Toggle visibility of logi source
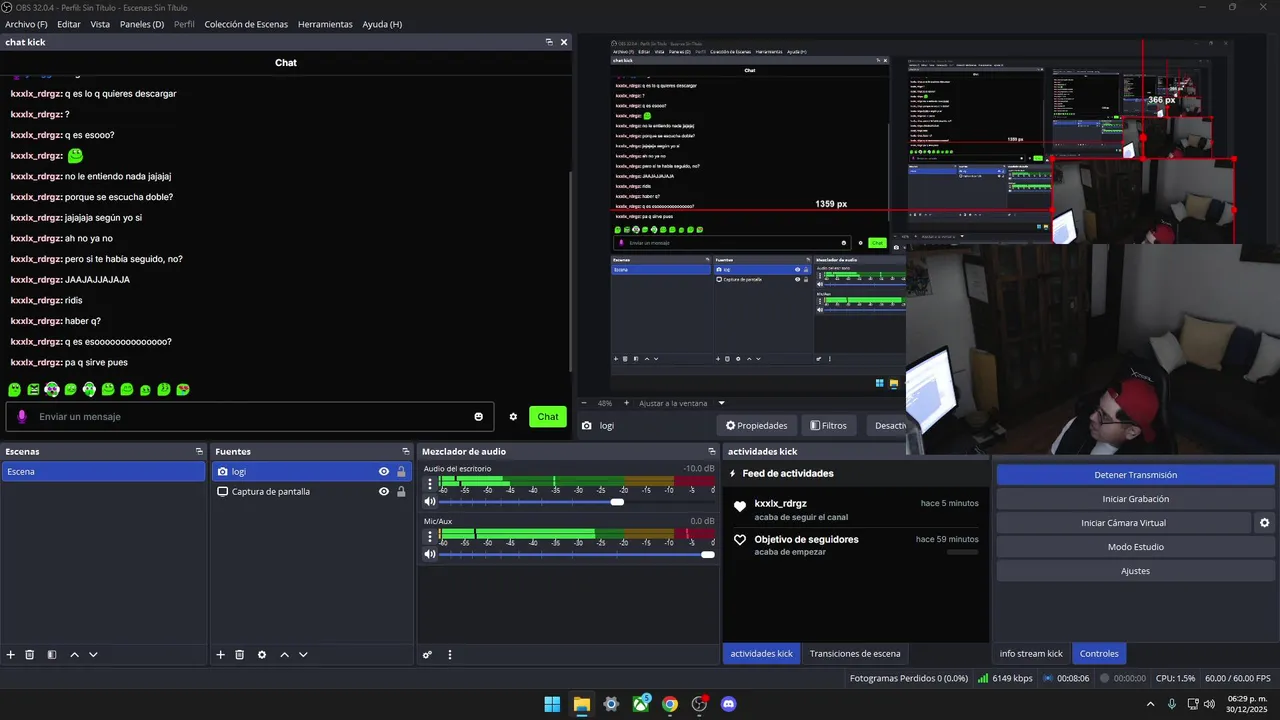The width and height of the screenshot is (1280, 720). coord(384,472)
